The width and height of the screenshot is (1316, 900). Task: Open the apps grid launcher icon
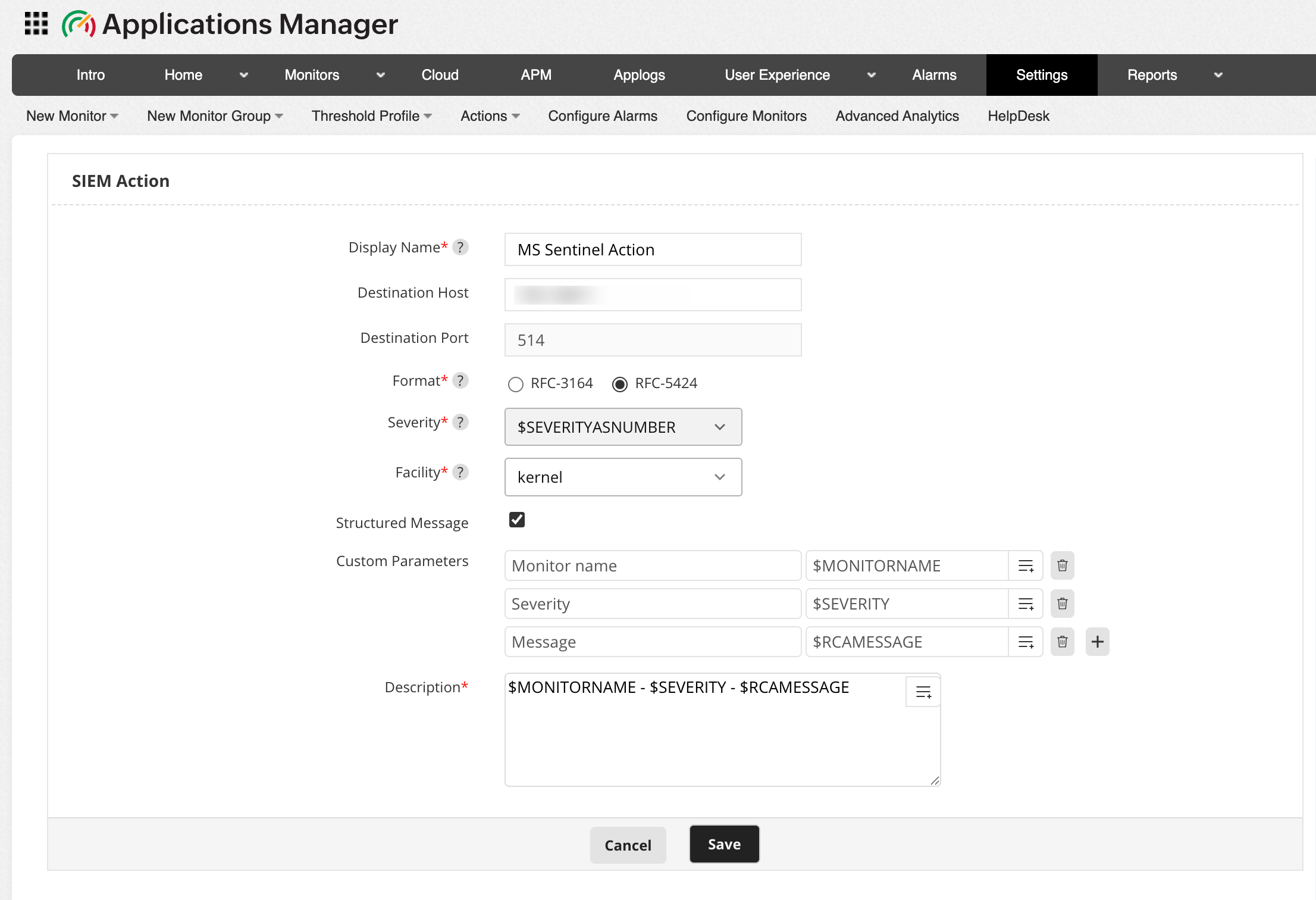36,24
